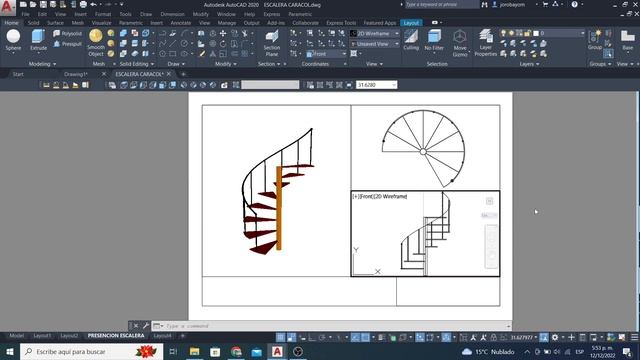Image resolution: width=640 pixels, height=360 pixels.
Task: Toggle annotation monitor plus icon in status bar
Action: [x=571, y=337]
